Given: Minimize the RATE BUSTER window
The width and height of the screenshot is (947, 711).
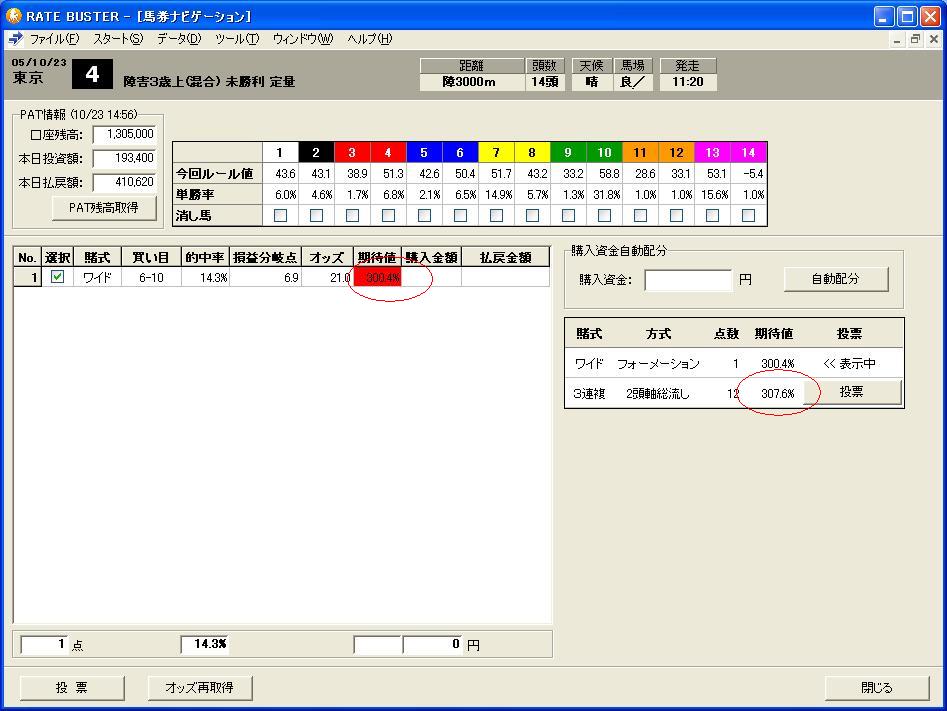Looking at the screenshot, I should click(x=884, y=16).
